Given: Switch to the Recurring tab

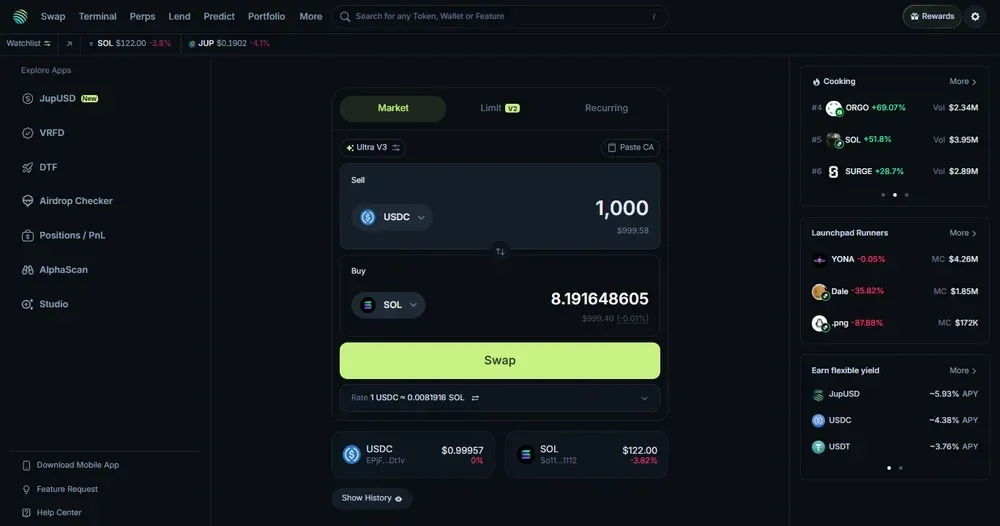Looking at the screenshot, I should coord(607,108).
